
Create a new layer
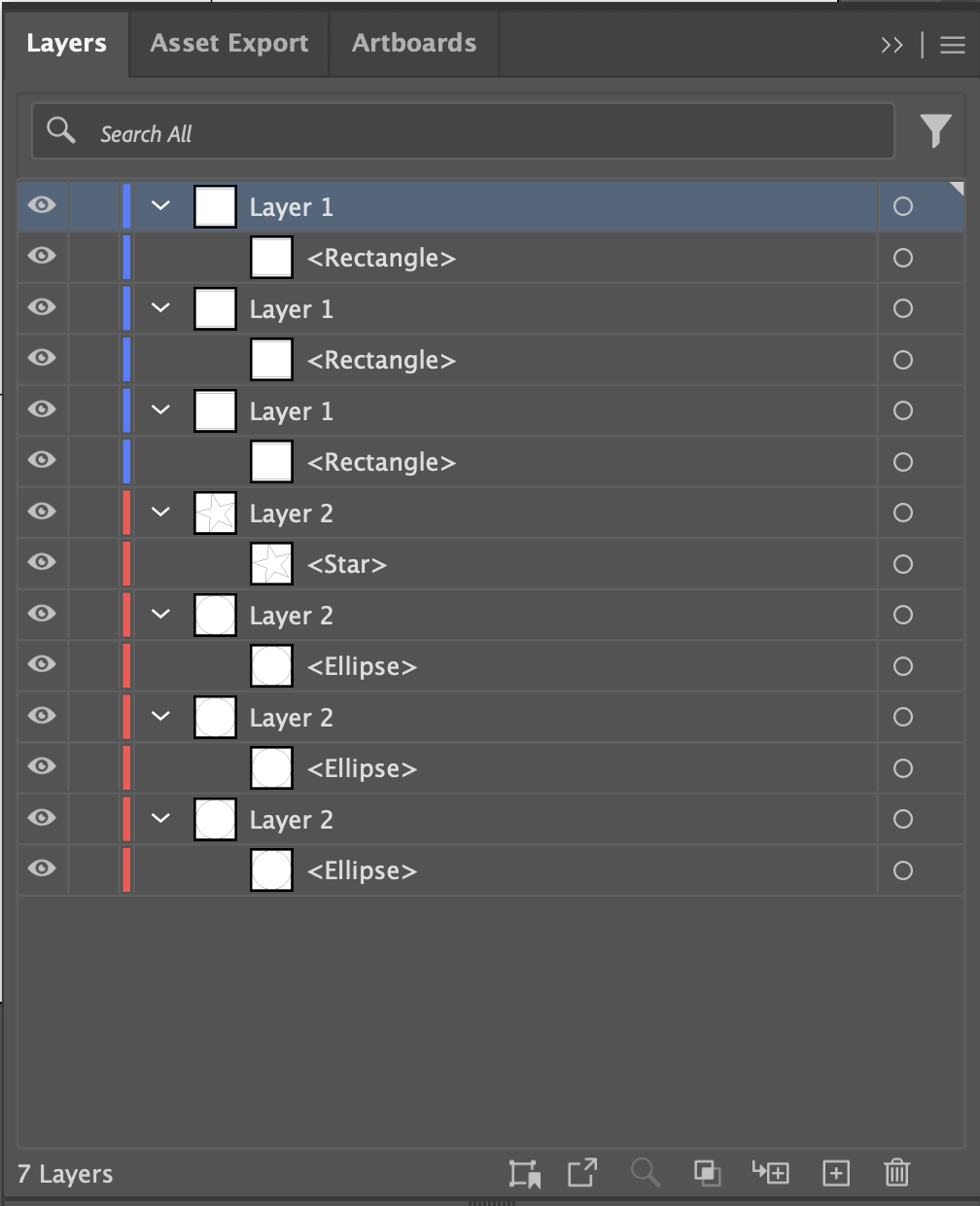coord(835,1173)
